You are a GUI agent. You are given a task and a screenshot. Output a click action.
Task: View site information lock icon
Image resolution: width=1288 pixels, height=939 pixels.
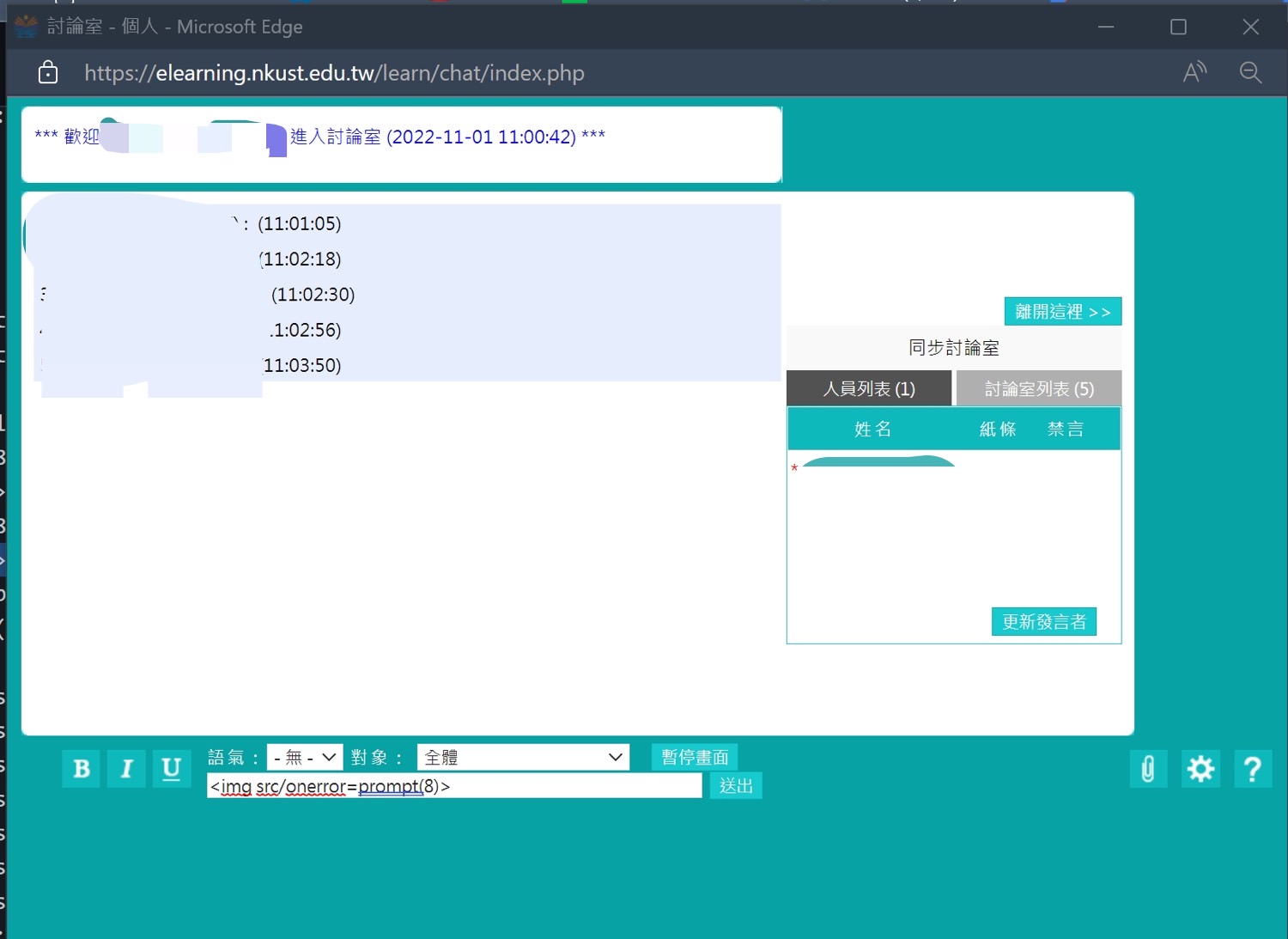[x=48, y=72]
